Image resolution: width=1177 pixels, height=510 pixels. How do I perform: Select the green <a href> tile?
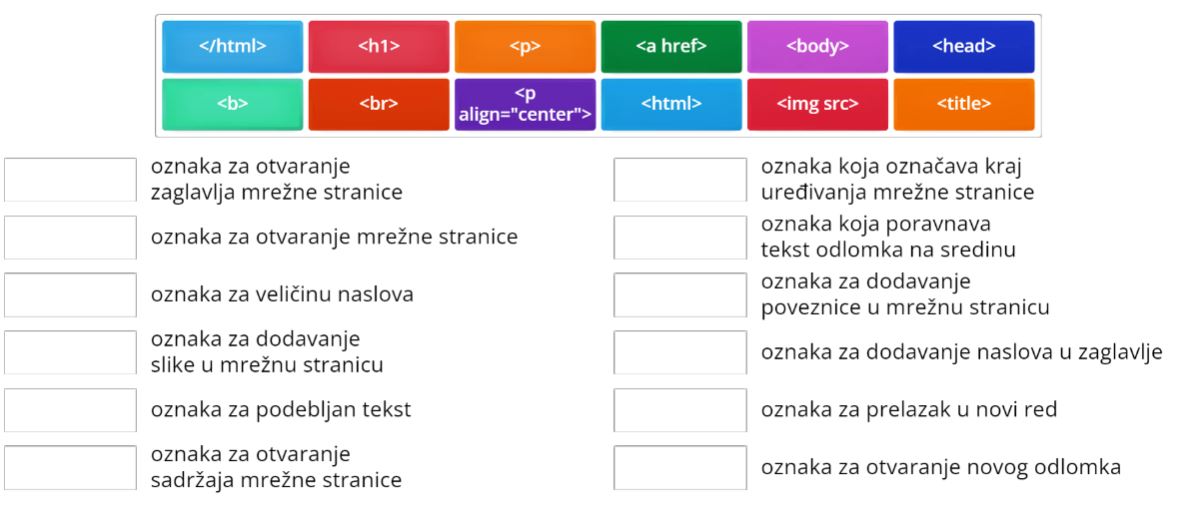tap(671, 46)
